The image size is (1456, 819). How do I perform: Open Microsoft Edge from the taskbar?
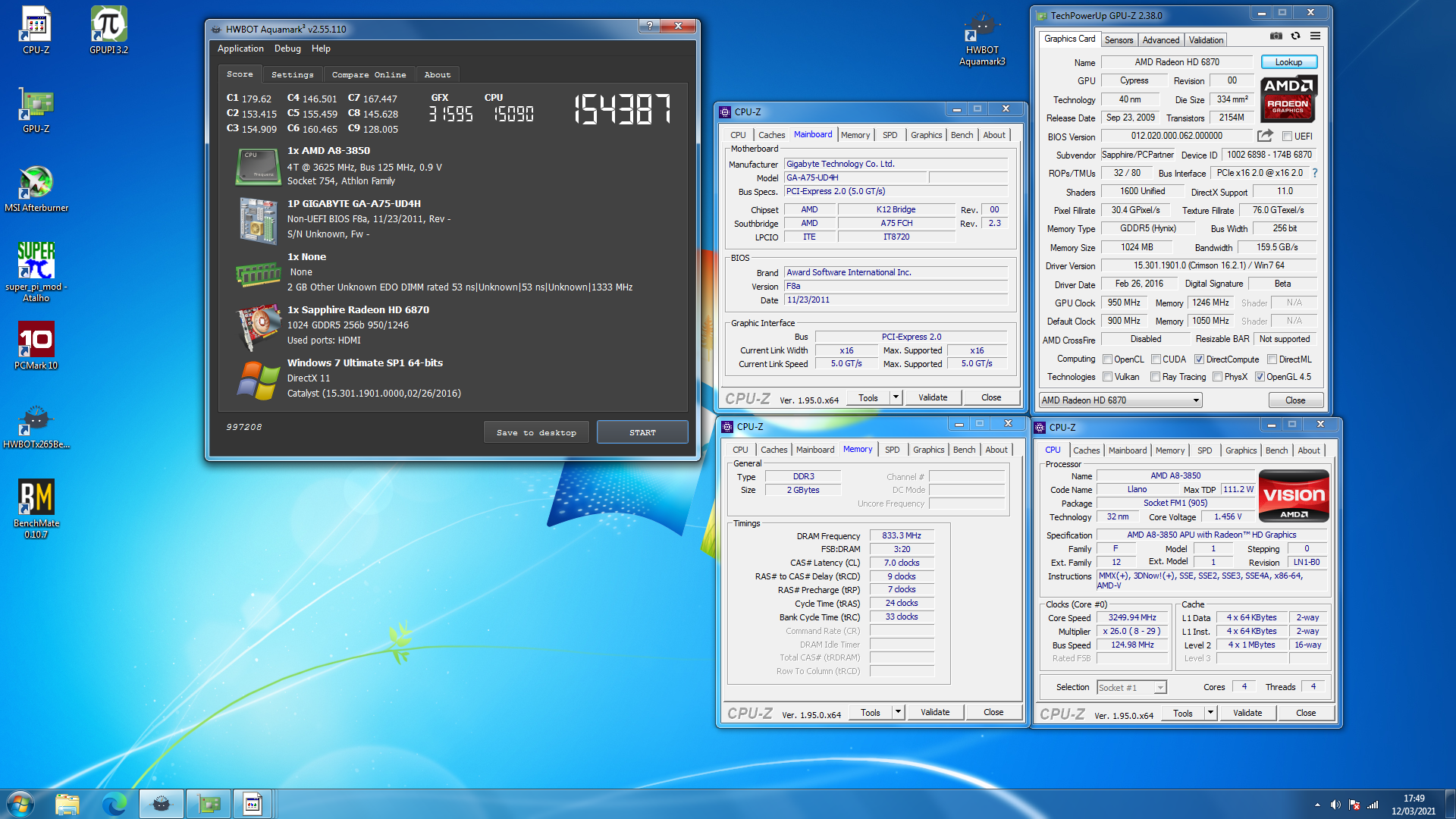[x=115, y=804]
